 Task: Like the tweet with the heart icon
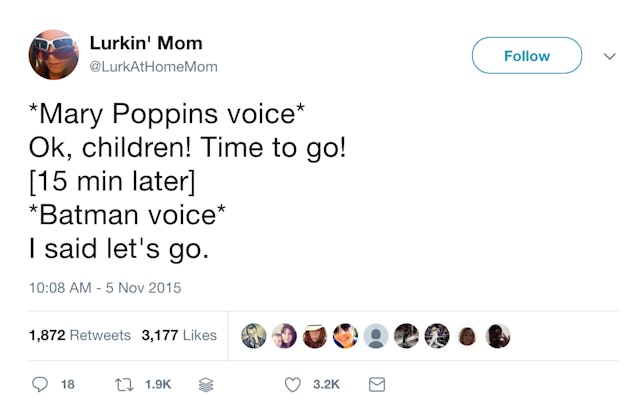[x=293, y=384]
